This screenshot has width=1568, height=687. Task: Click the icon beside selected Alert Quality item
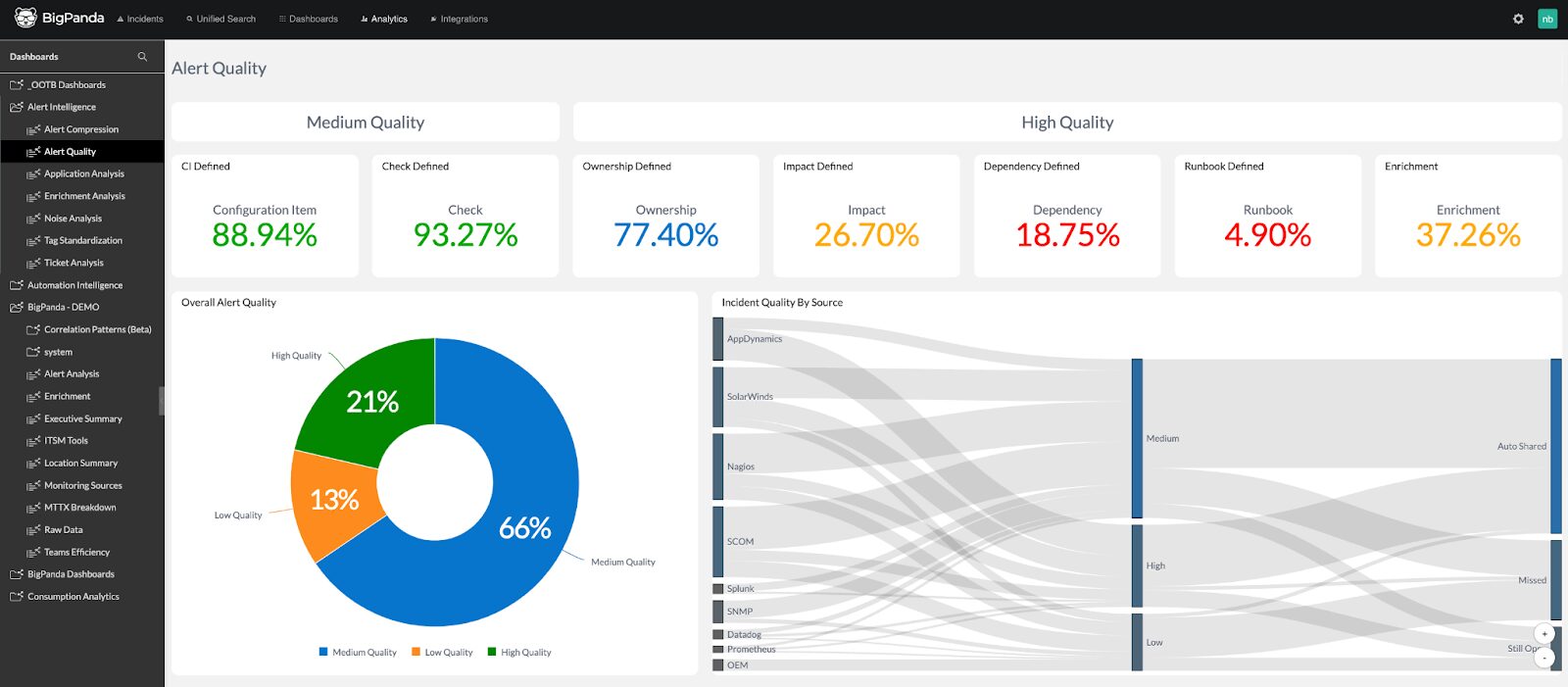coord(33,152)
